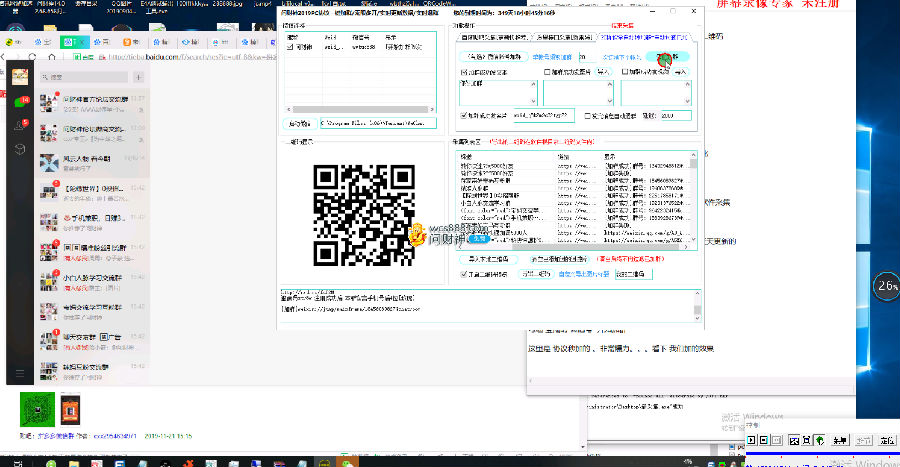Click export button beside QR checkbox
The image size is (900, 467).
click(536, 274)
